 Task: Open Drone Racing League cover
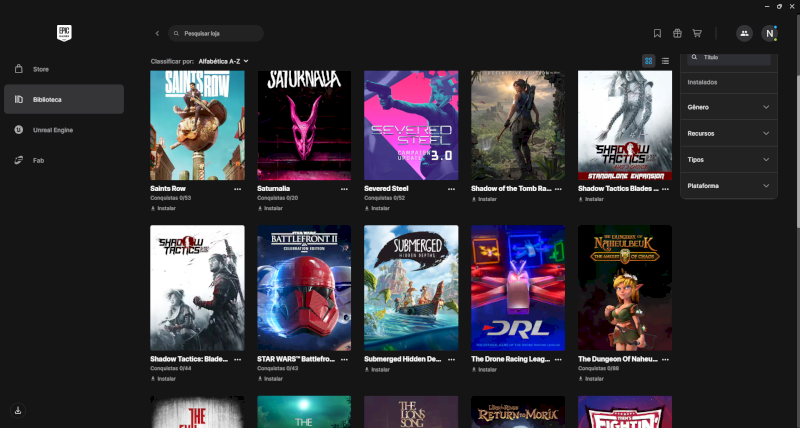[x=518, y=288]
